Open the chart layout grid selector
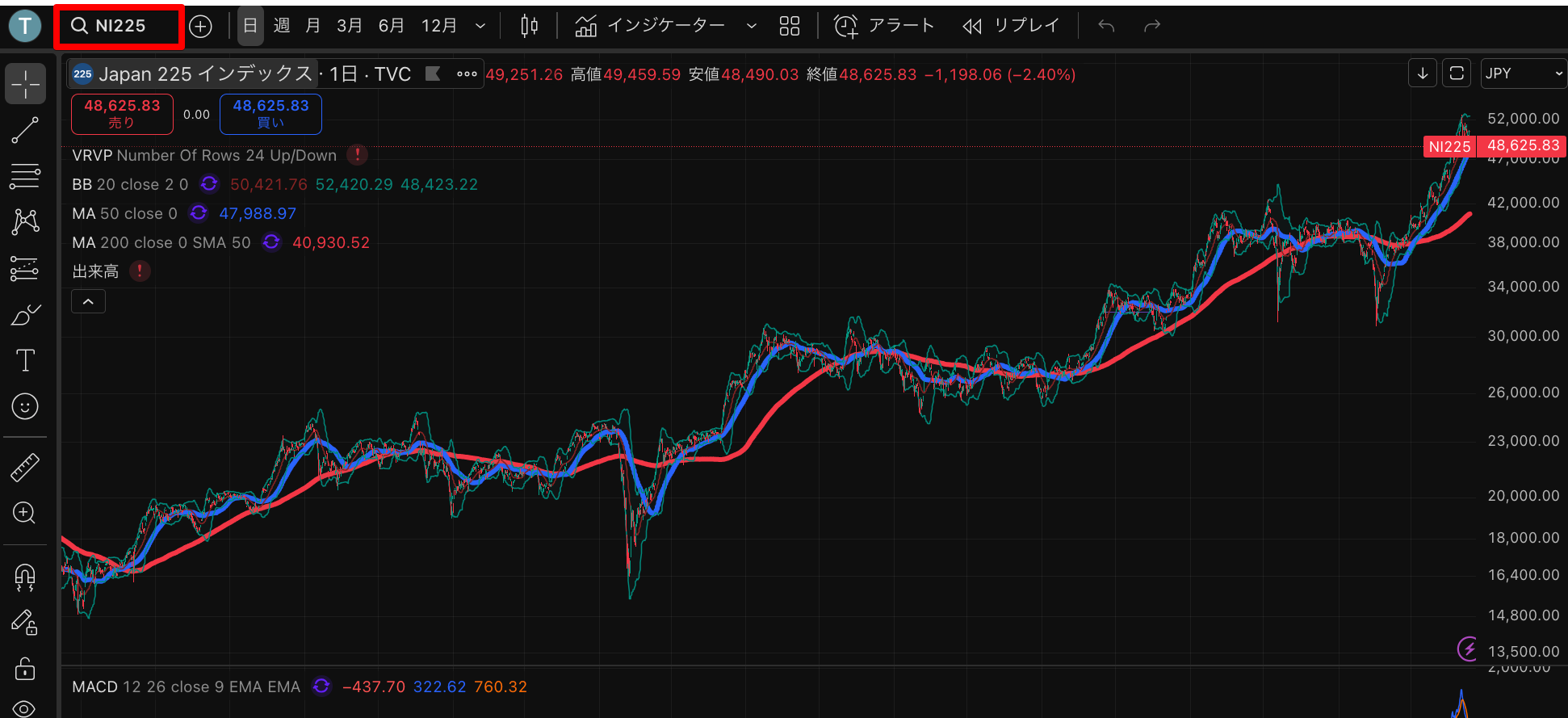The height and width of the screenshot is (718, 1568). coord(789,26)
